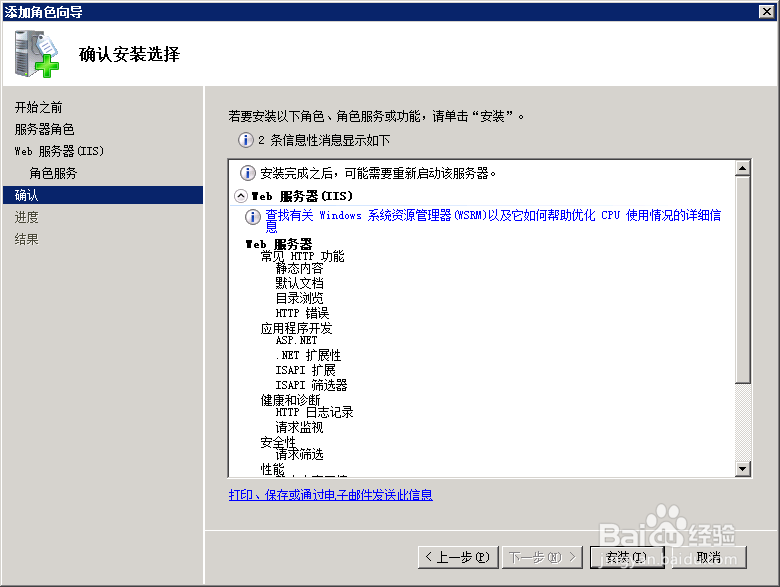Go back with 上一步(P) button
The image size is (780, 587).
(458, 557)
